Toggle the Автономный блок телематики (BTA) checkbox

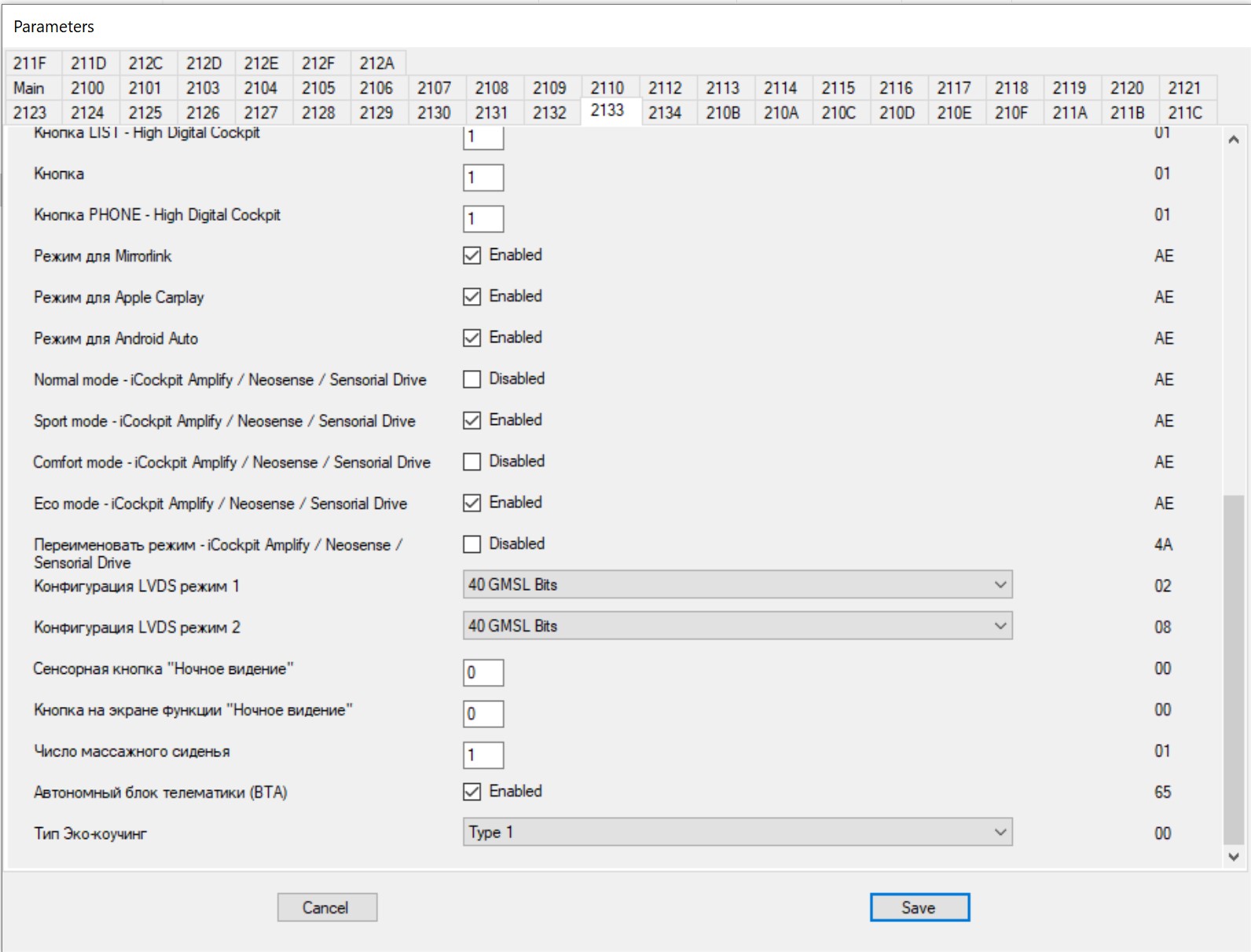471,792
